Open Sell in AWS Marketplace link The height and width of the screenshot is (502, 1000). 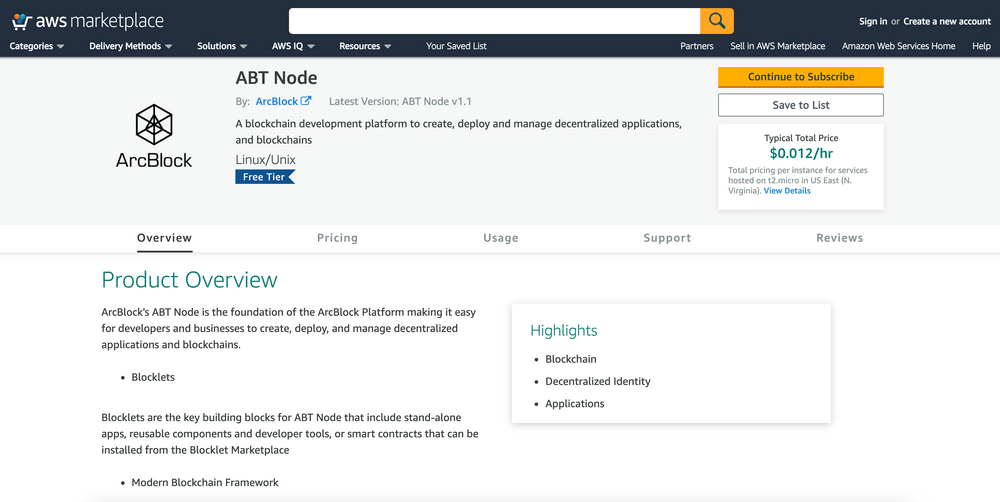777,46
